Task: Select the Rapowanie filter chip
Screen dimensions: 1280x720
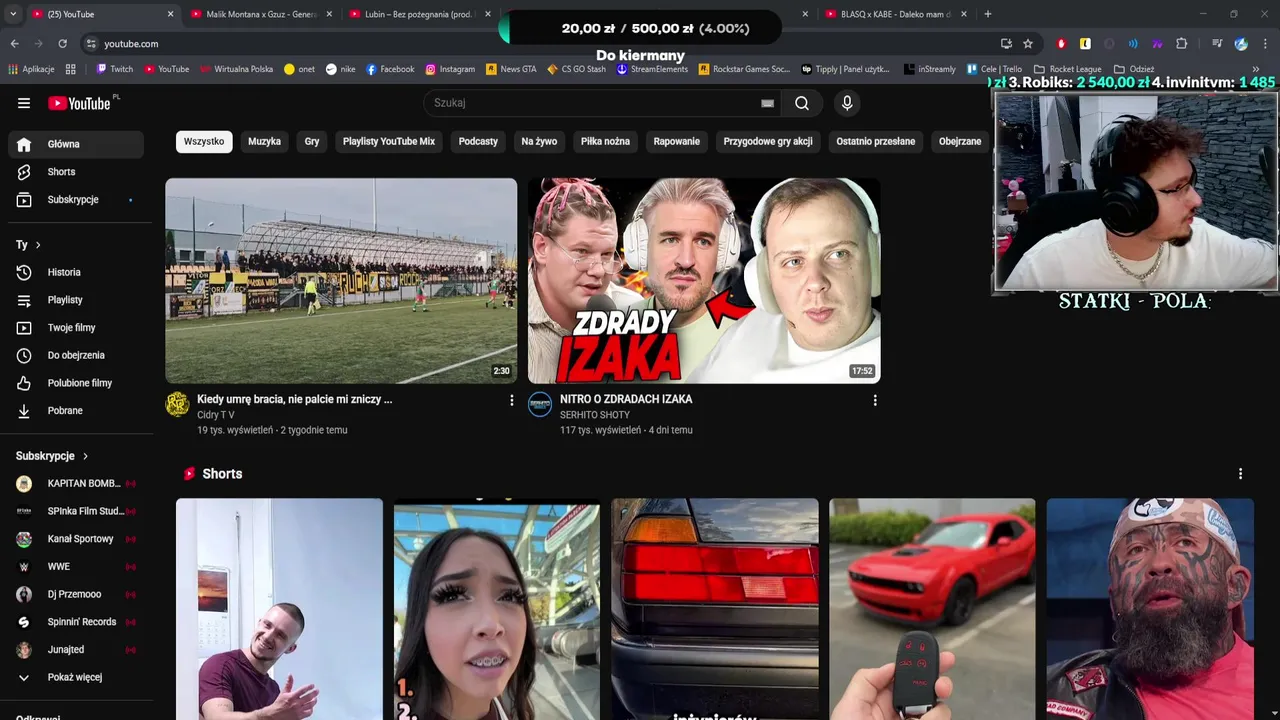Action: click(677, 142)
